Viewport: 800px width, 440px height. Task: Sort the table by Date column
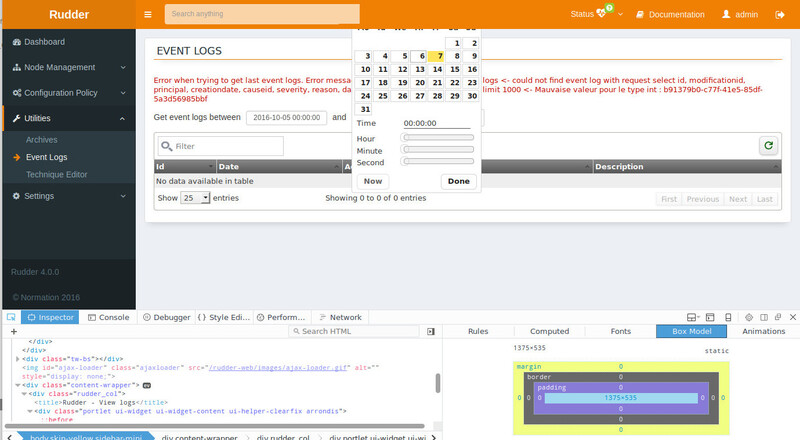[279, 166]
